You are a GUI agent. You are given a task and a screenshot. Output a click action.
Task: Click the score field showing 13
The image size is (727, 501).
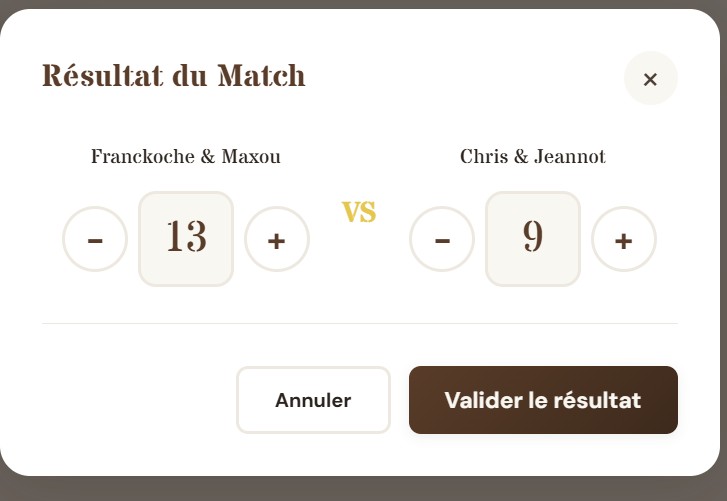coord(186,238)
